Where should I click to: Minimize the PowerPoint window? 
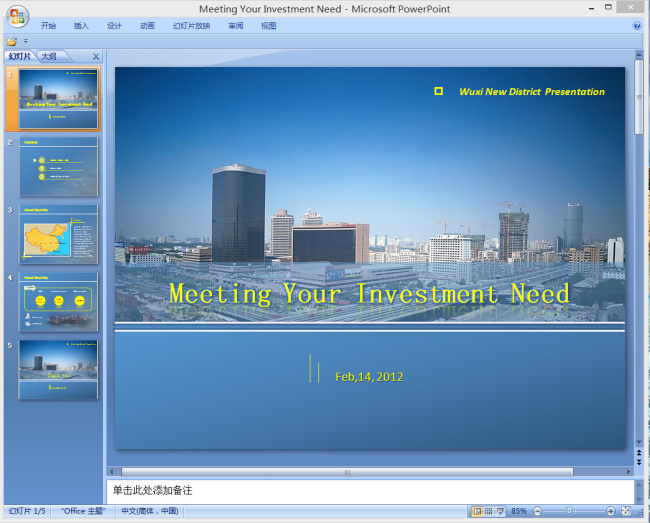[592, 8]
